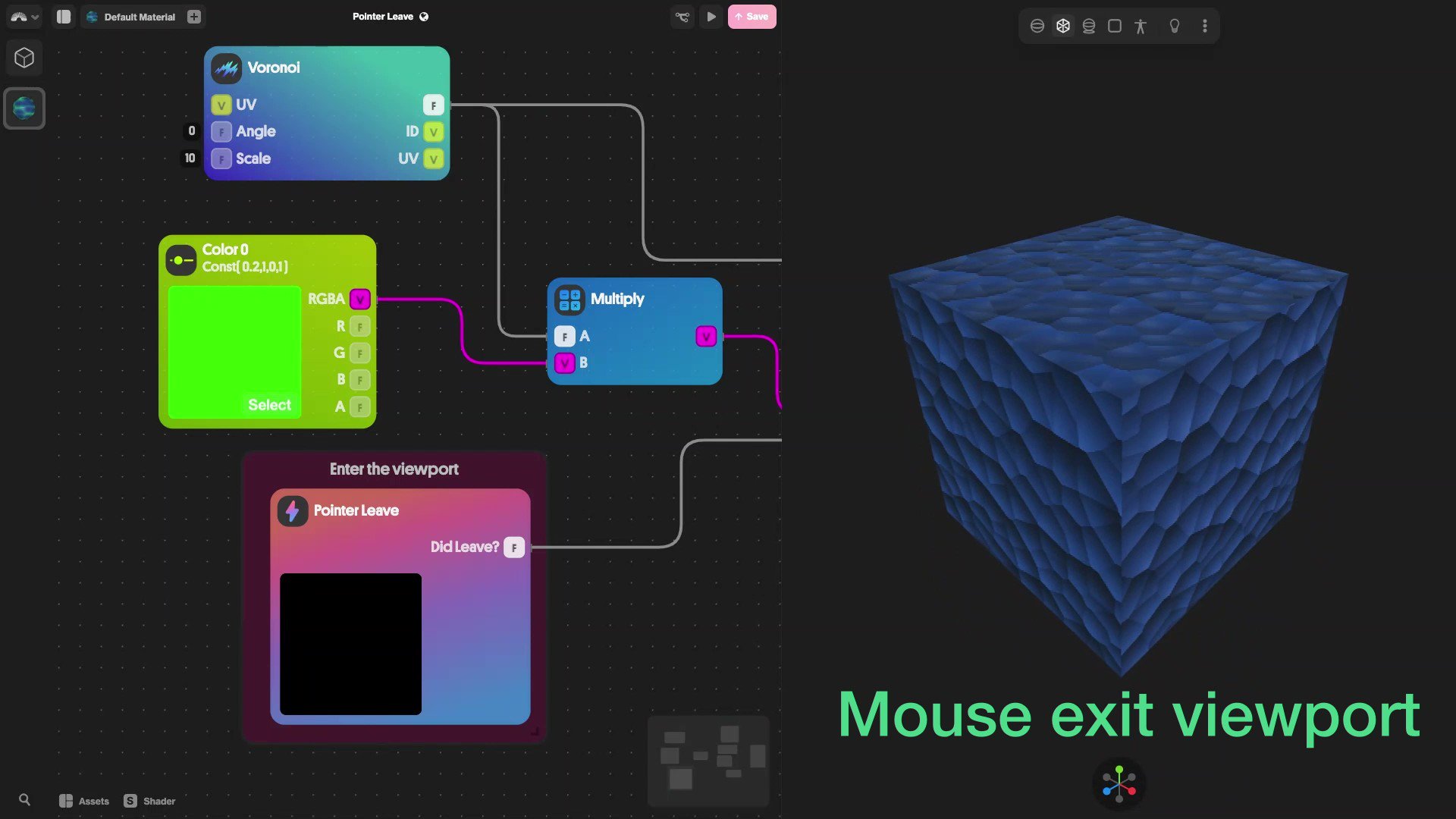
Task: Click the Voronoi Scale value field
Action: point(190,158)
